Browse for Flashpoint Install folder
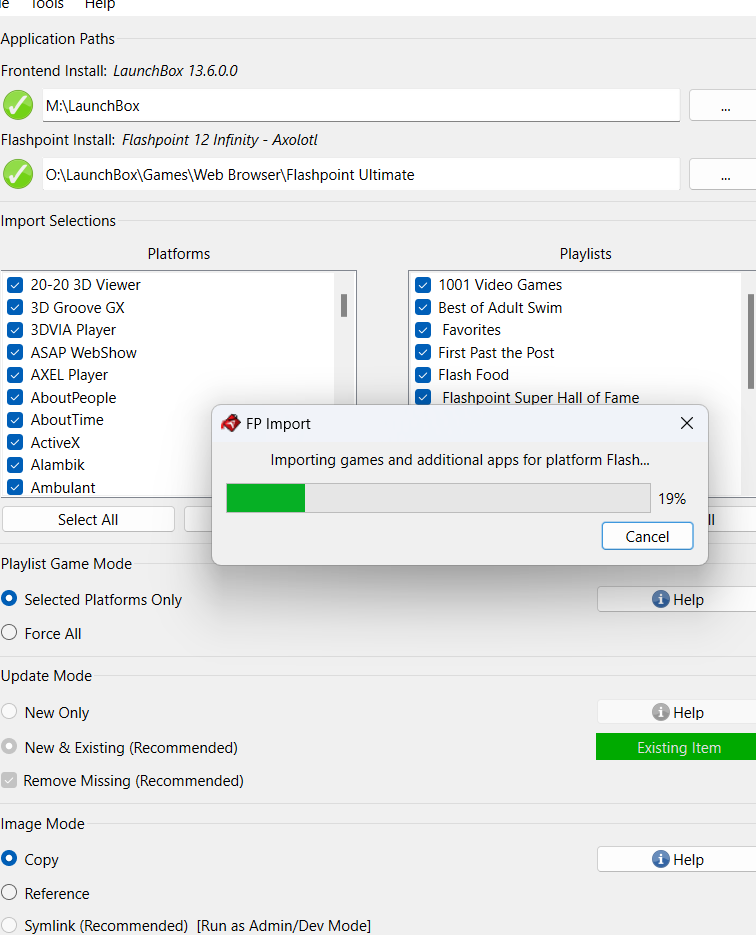The image size is (756, 935). click(x=723, y=175)
